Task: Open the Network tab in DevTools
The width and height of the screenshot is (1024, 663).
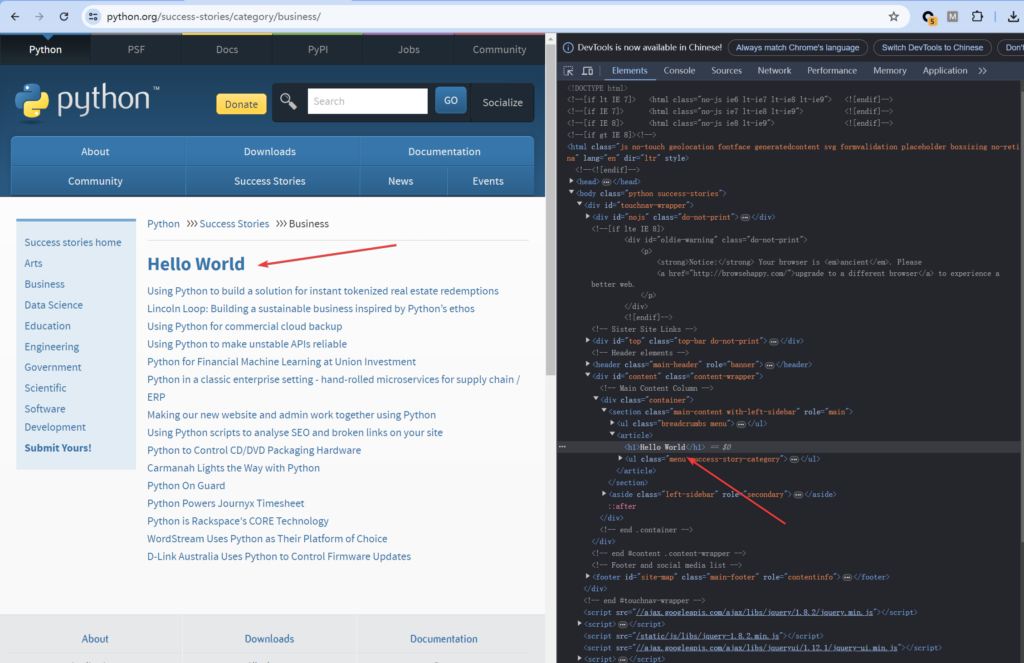Action: coord(774,71)
